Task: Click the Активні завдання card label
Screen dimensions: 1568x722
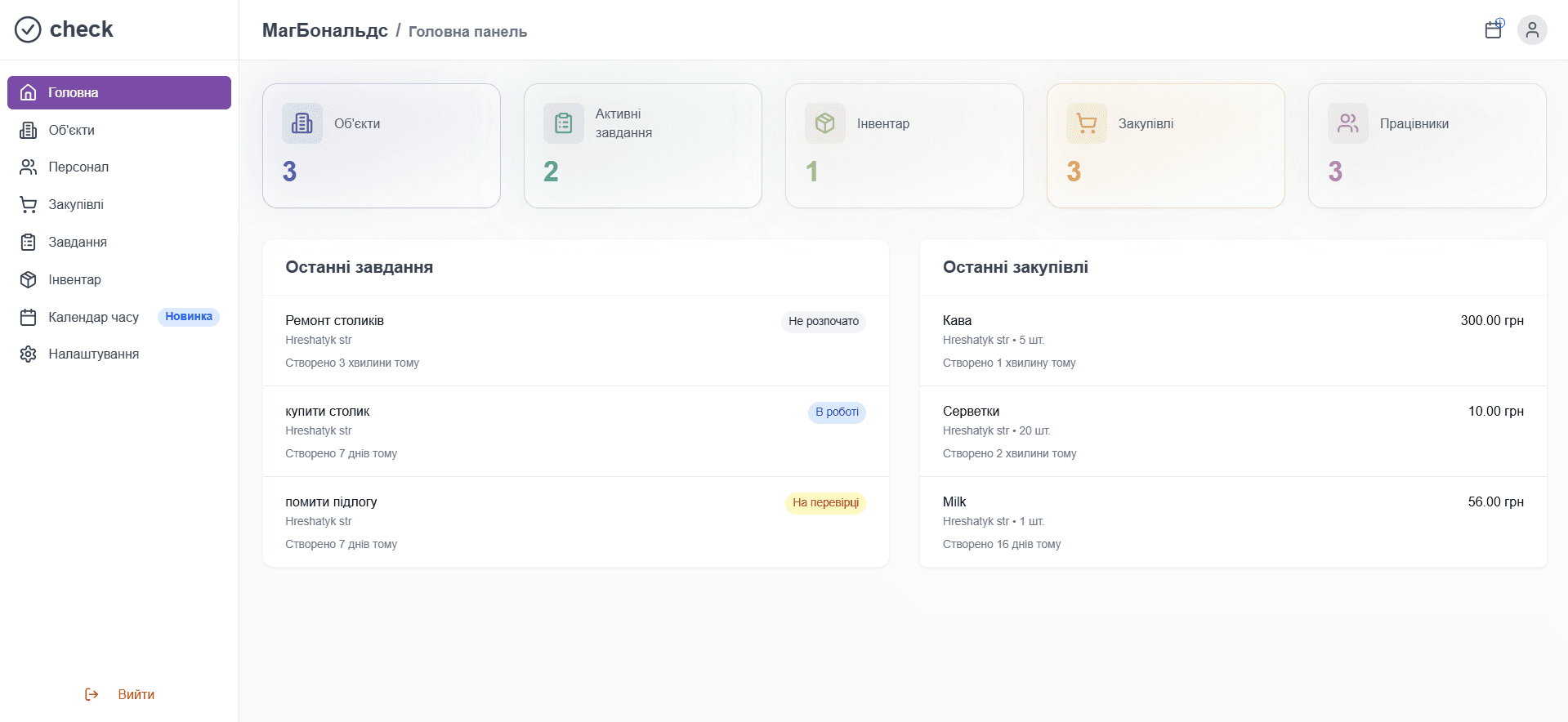Action: pyautogui.click(x=623, y=123)
